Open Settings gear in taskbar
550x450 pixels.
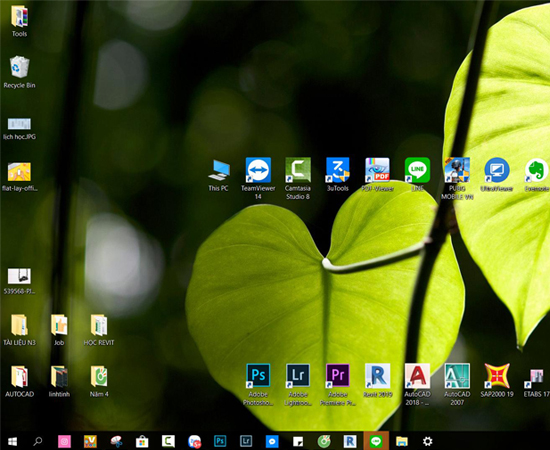[428, 441]
